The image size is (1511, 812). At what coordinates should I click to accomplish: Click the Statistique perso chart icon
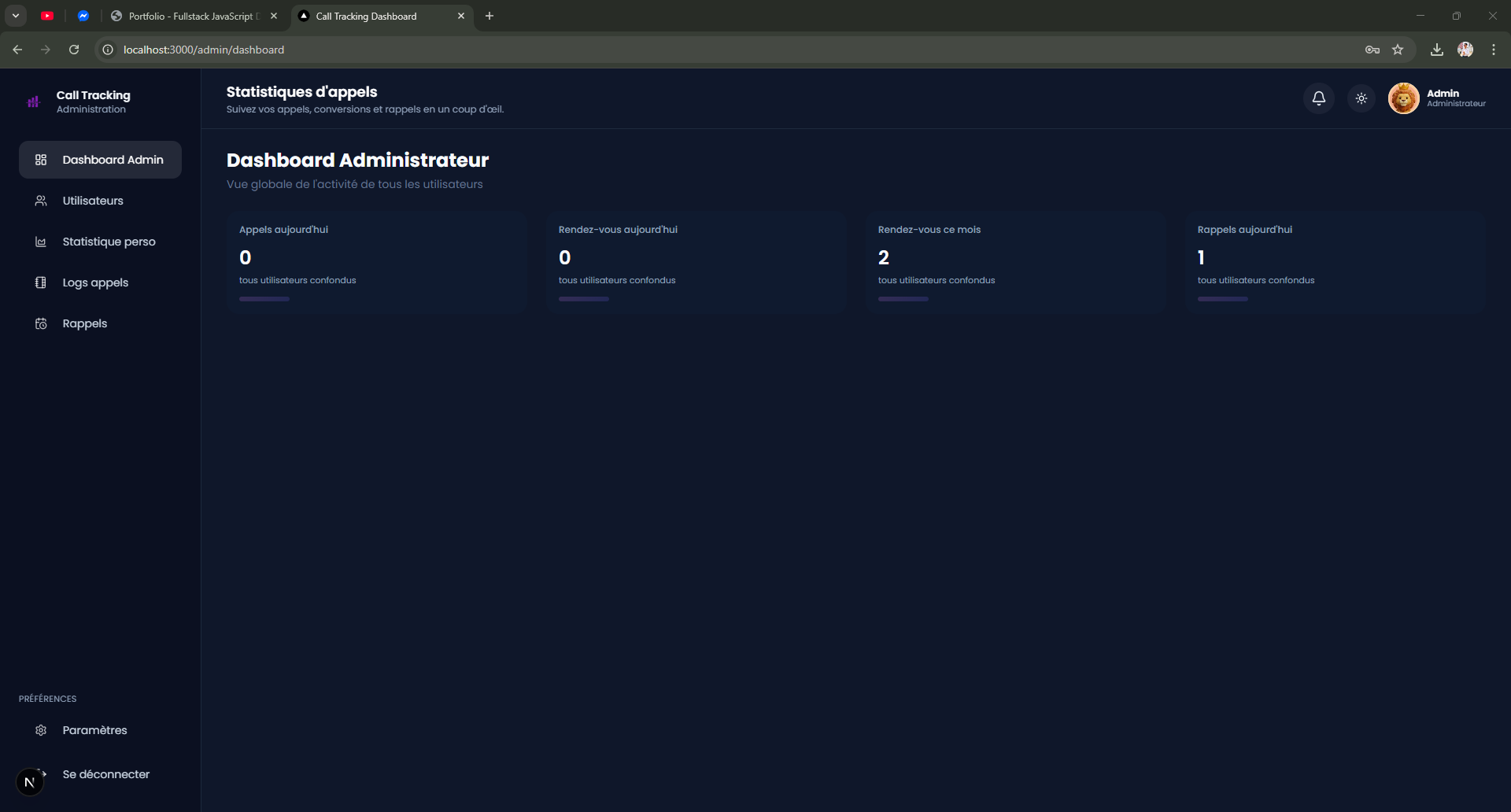click(41, 242)
